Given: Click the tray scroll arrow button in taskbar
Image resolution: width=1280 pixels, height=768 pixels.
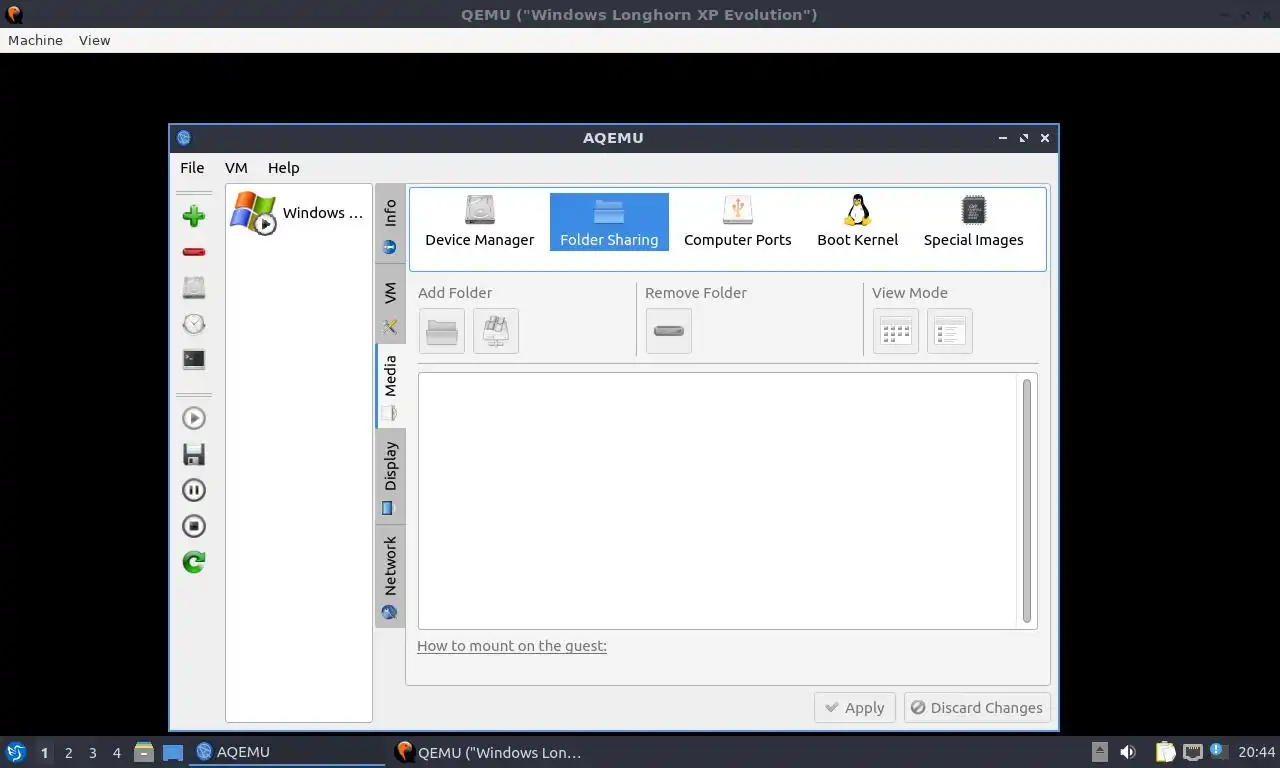Looking at the screenshot, I should tap(1099, 752).
